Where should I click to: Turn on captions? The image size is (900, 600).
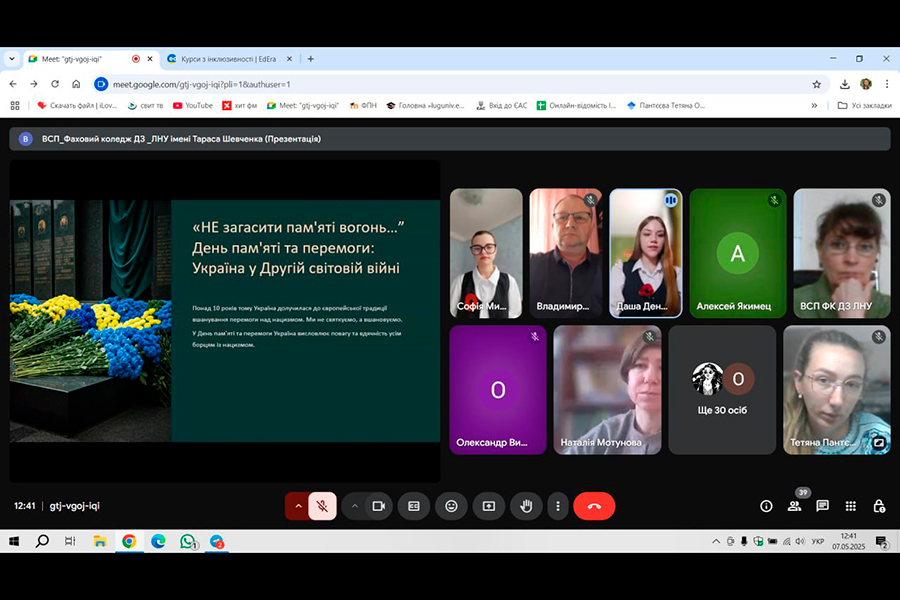[414, 506]
